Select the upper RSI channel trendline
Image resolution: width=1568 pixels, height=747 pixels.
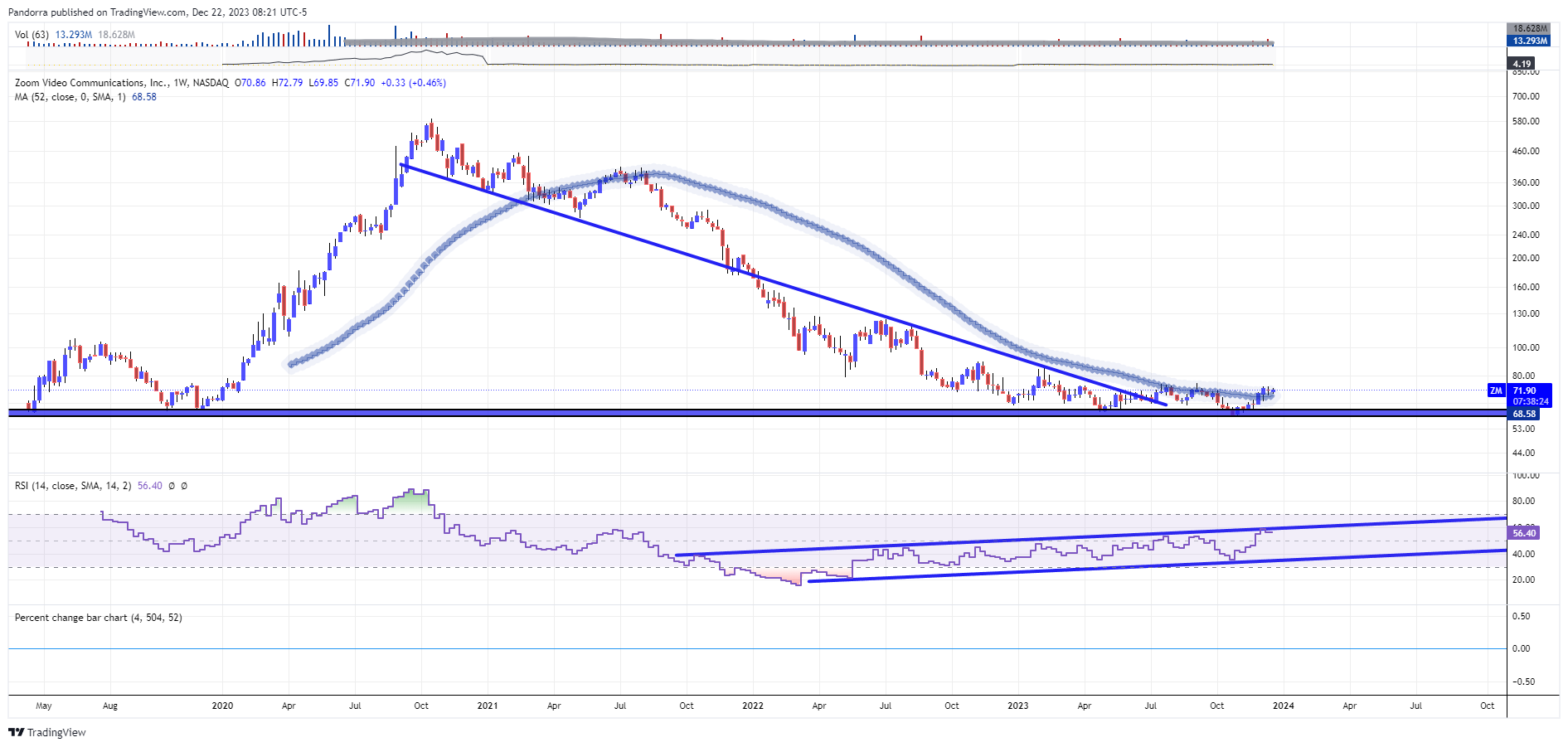[1090, 536]
